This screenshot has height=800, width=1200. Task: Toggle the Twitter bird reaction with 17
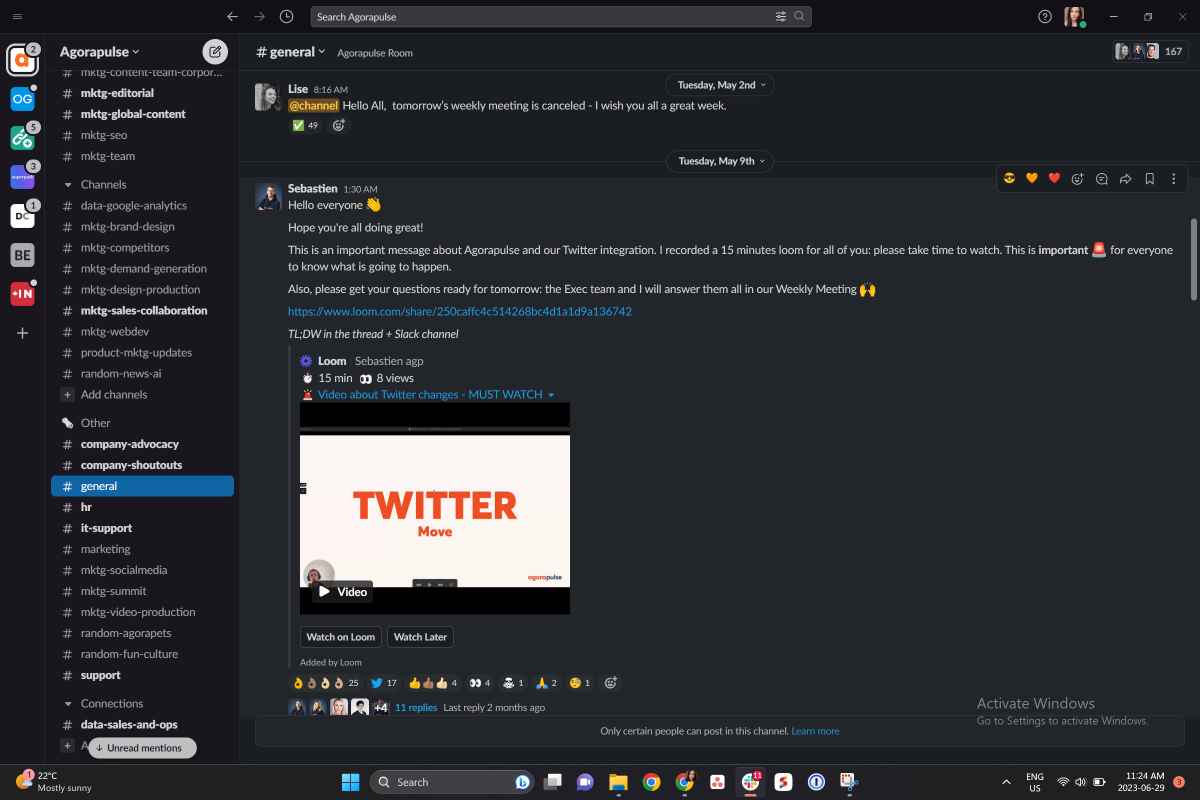pos(384,683)
